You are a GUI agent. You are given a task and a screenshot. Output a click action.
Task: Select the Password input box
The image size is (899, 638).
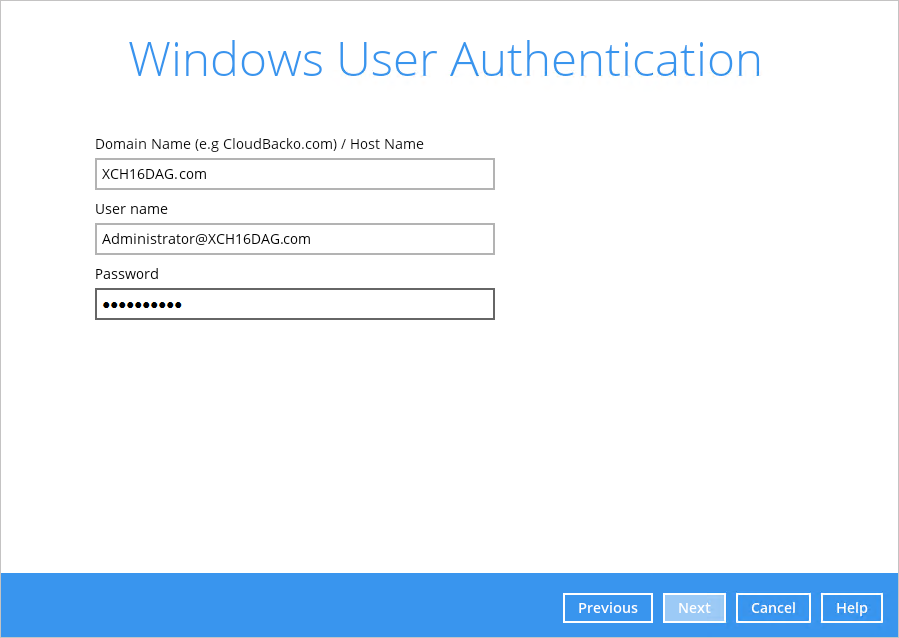coord(295,304)
